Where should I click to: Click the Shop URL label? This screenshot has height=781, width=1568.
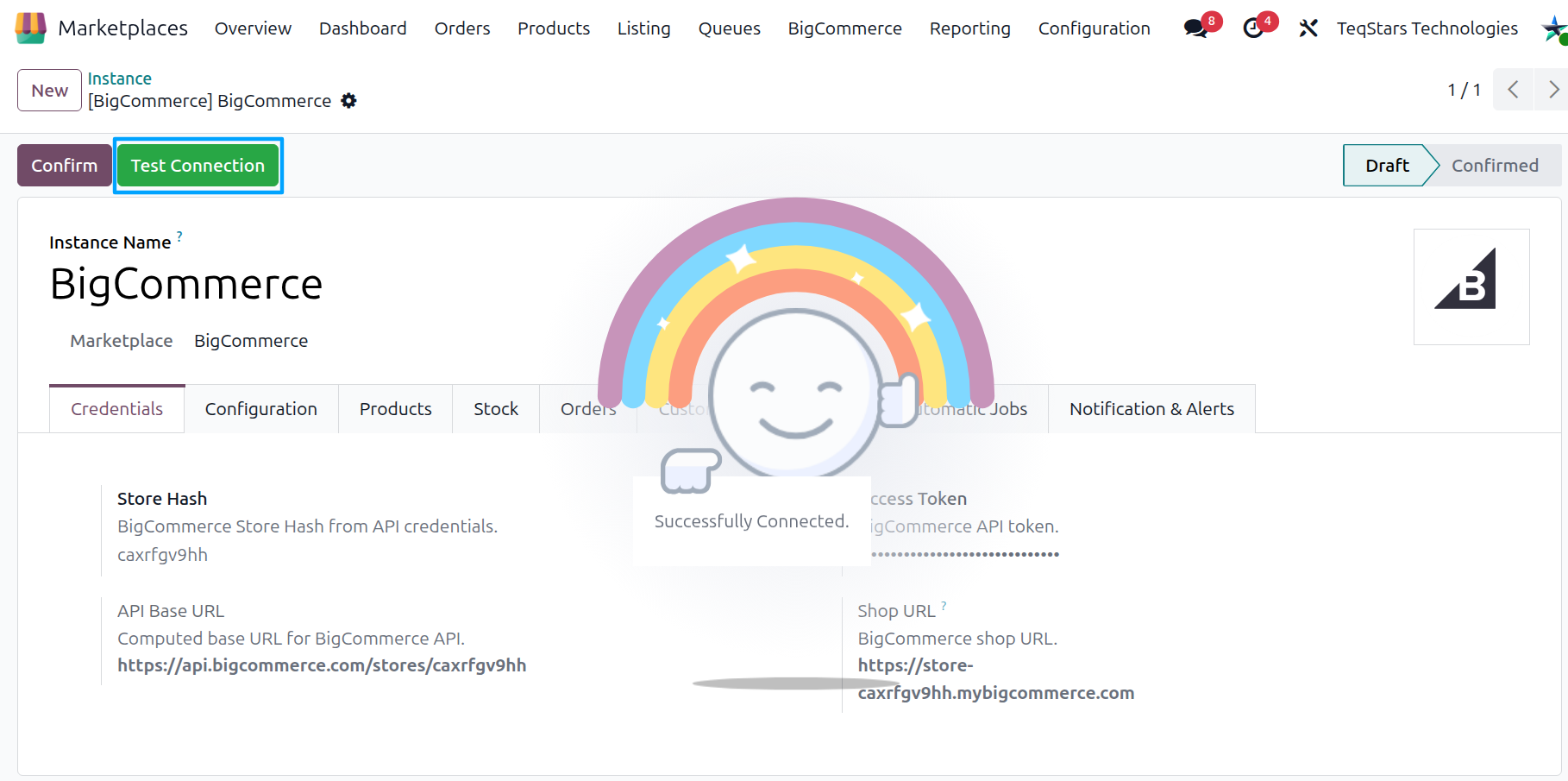(x=896, y=611)
